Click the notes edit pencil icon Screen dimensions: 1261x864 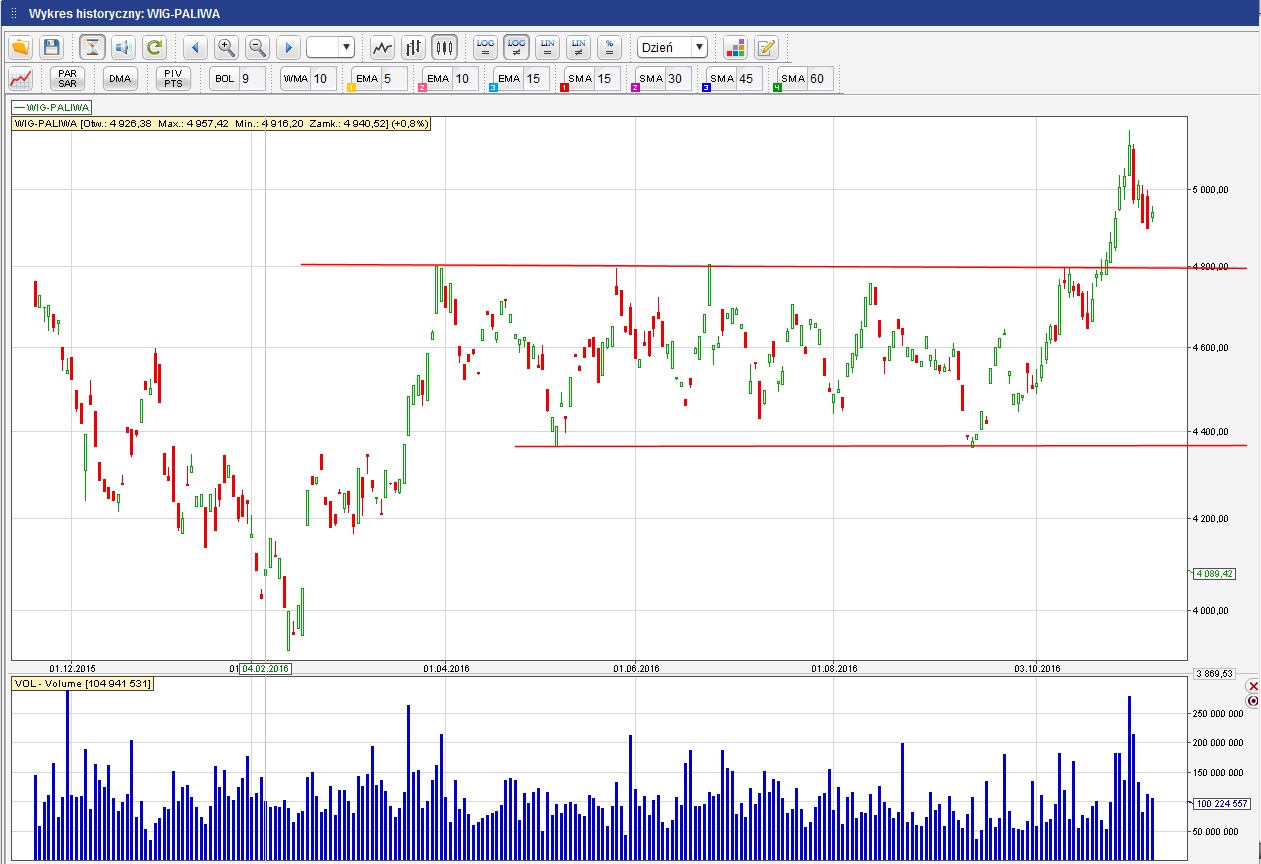click(766, 47)
